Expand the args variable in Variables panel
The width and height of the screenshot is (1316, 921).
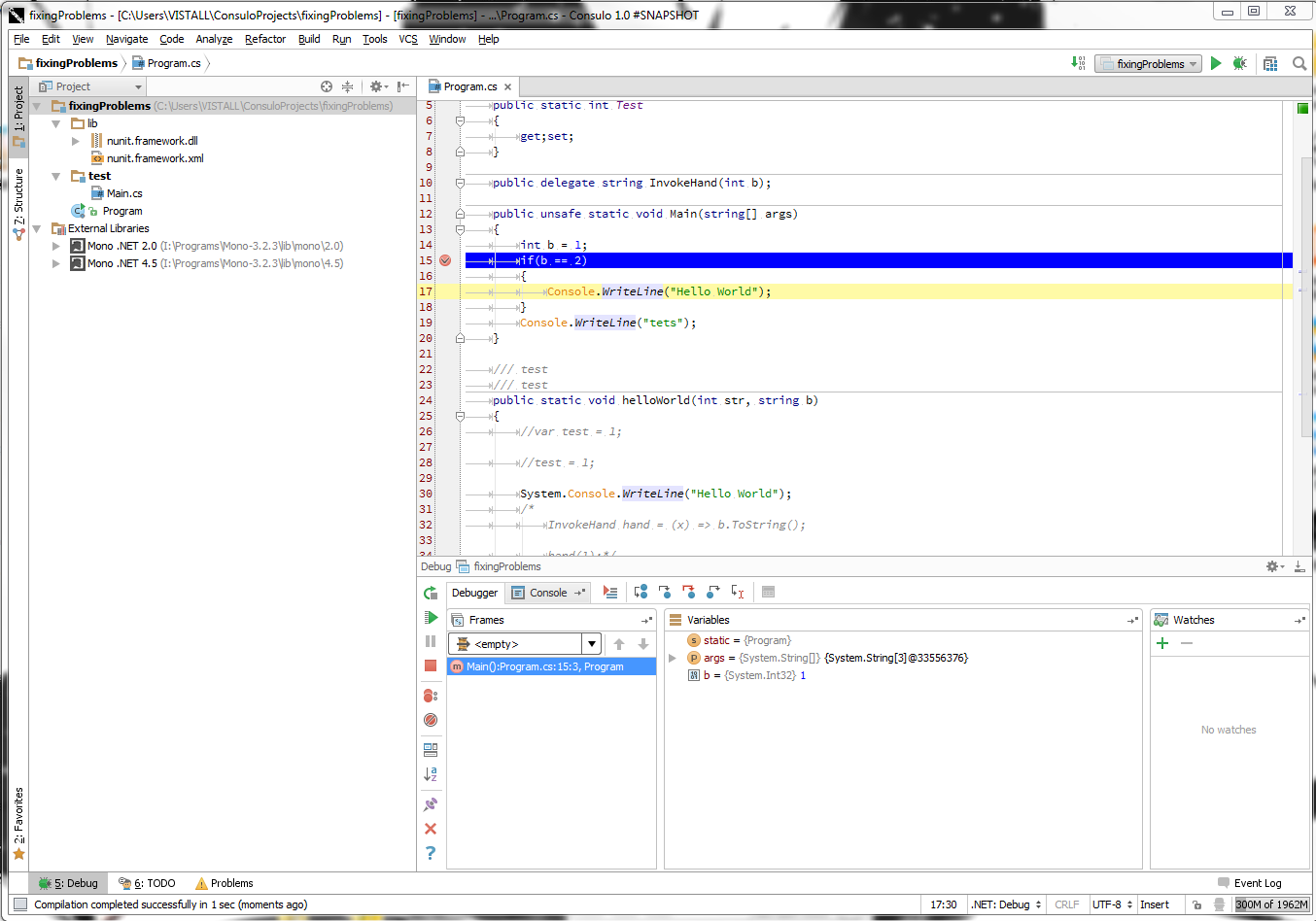click(670, 658)
